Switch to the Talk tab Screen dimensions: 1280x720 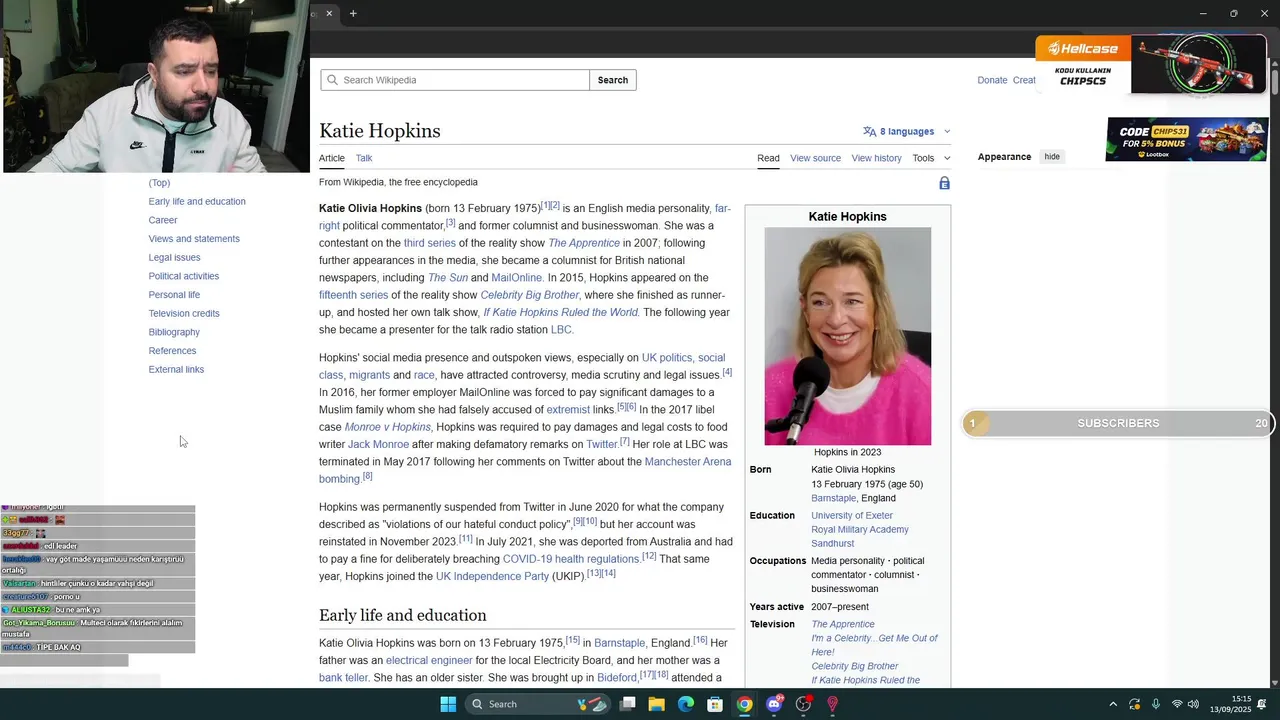(364, 158)
